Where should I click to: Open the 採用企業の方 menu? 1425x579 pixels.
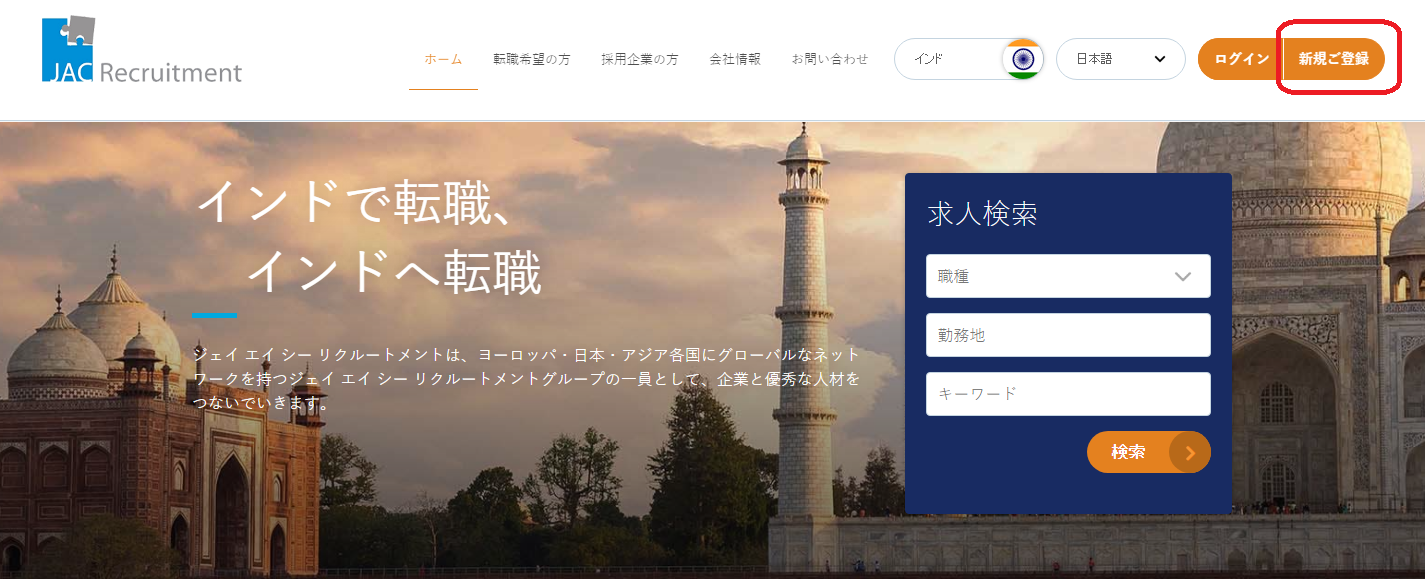(x=640, y=59)
